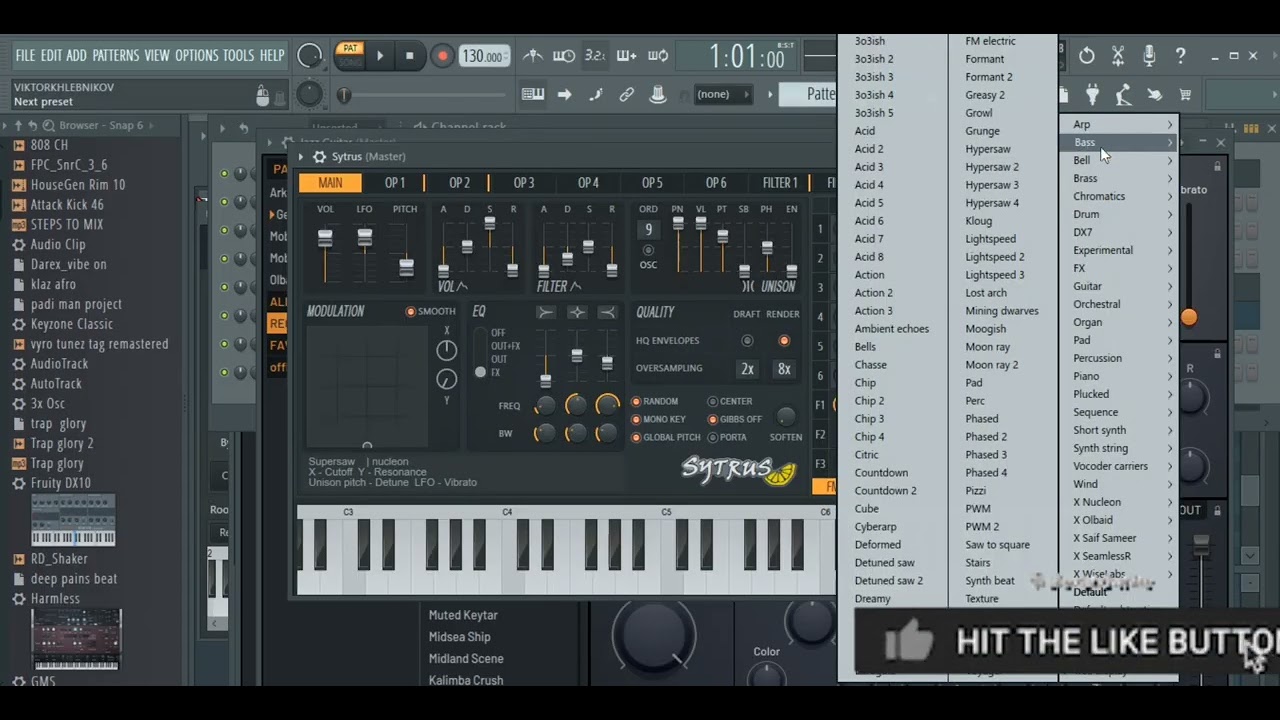This screenshot has height=720, width=1280.
Task: Open the PATTERNS menu
Action: click(115, 55)
